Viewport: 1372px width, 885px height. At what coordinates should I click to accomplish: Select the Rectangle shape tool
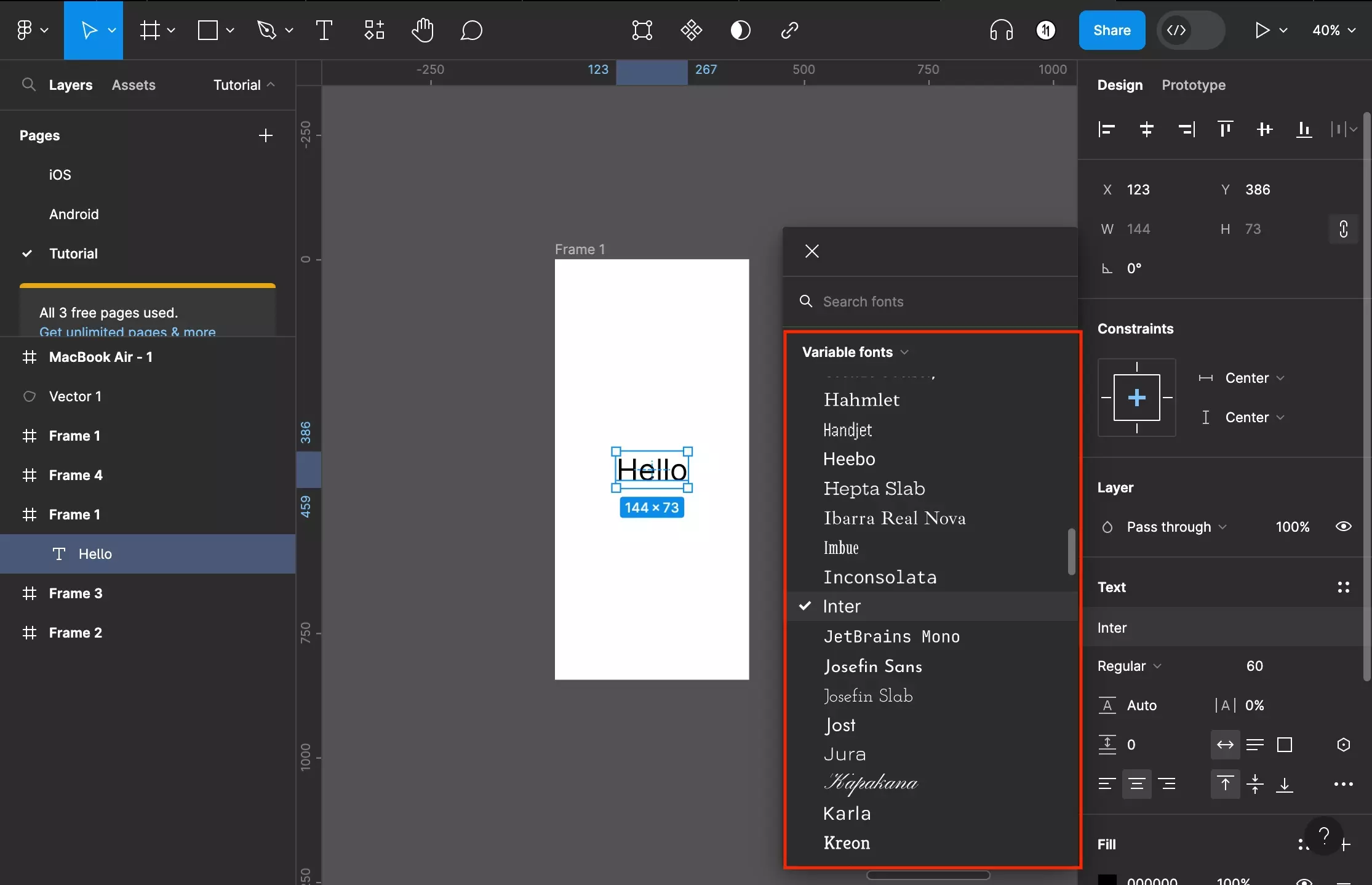[208, 30]
